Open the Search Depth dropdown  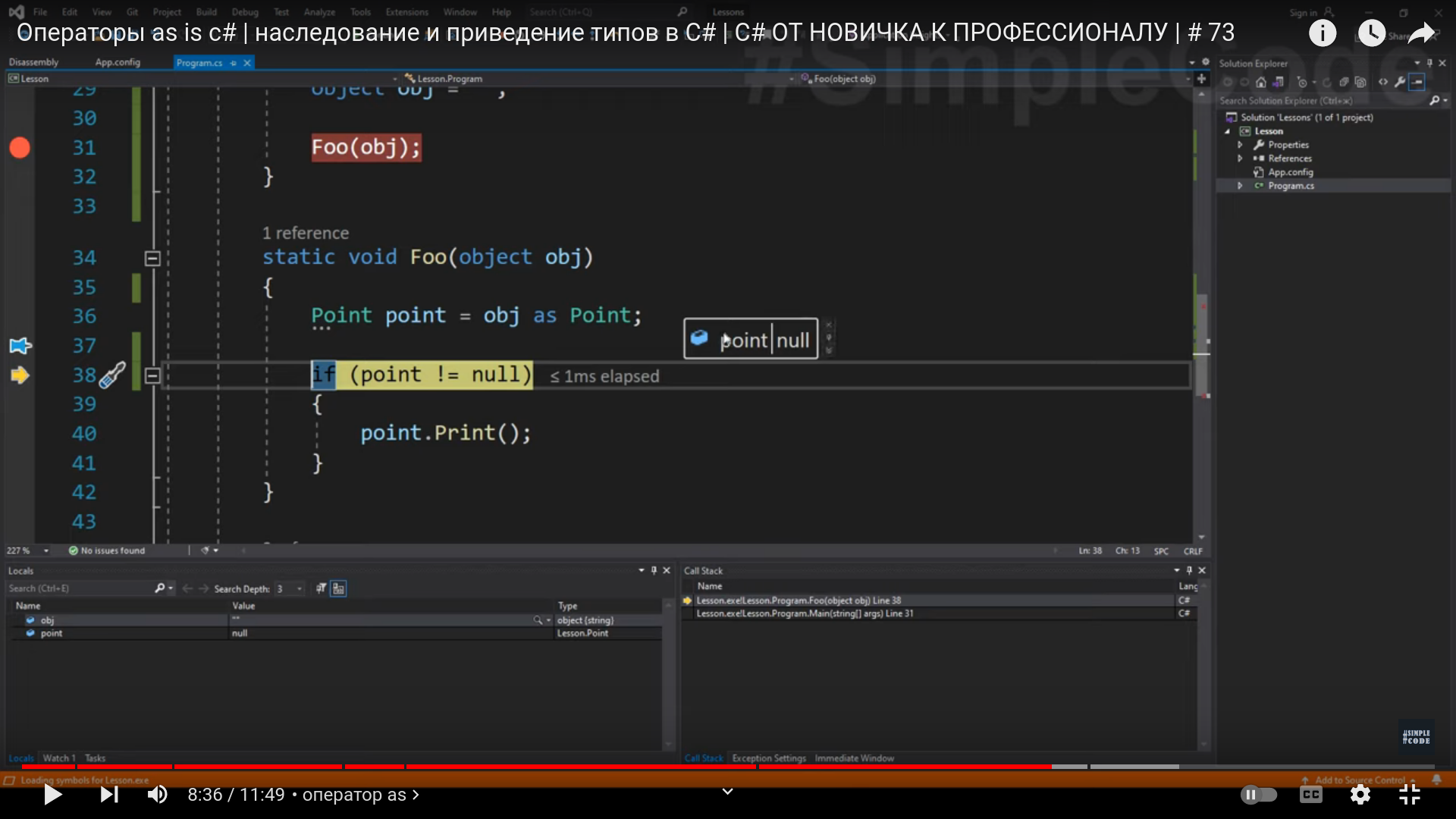click(x=300, y=589)
